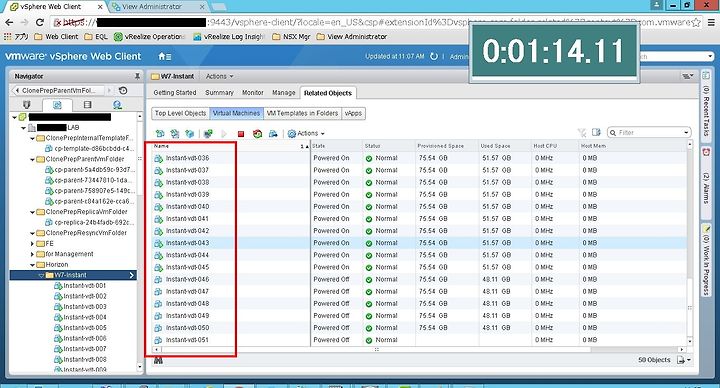Show Top Level Objects
The width and height of the screenshot is (720, 388).
point(180,113)
